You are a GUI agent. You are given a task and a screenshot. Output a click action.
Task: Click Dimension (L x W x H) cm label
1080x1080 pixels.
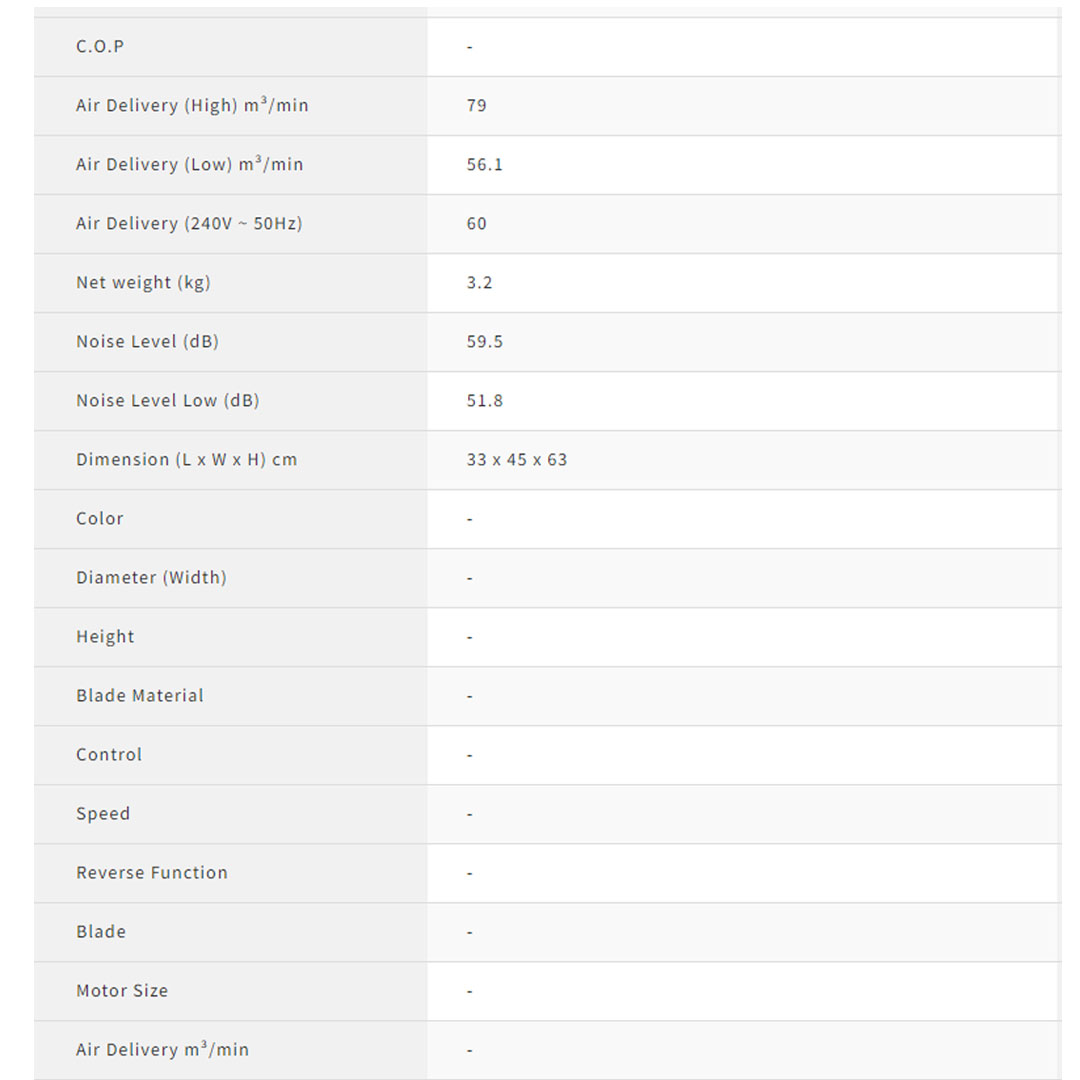(x=186, y=460)
